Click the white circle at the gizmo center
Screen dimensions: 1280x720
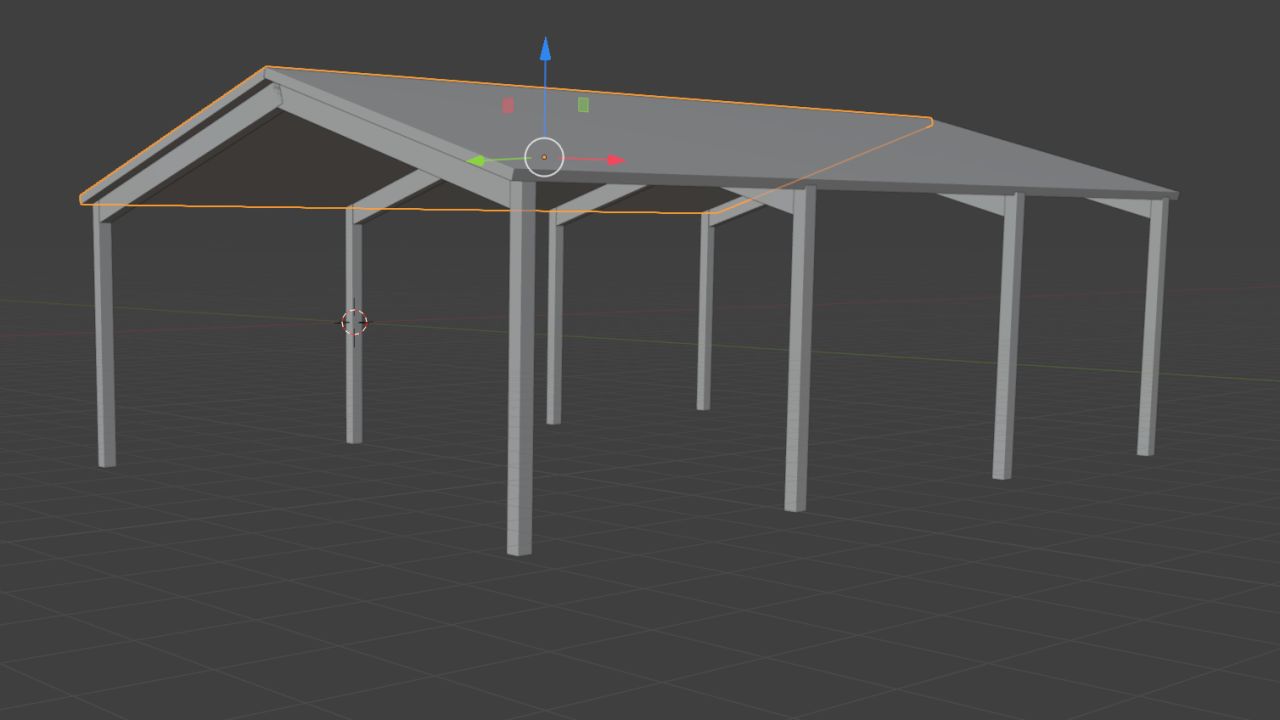click(544, 157)
